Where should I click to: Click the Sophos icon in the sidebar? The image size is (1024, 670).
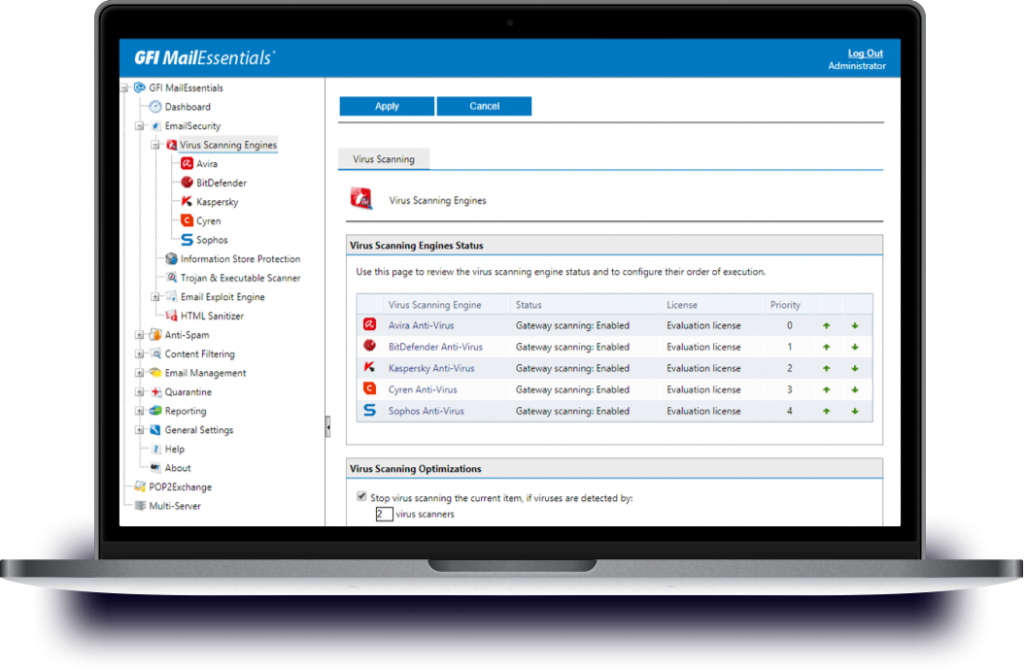[186, 239]
